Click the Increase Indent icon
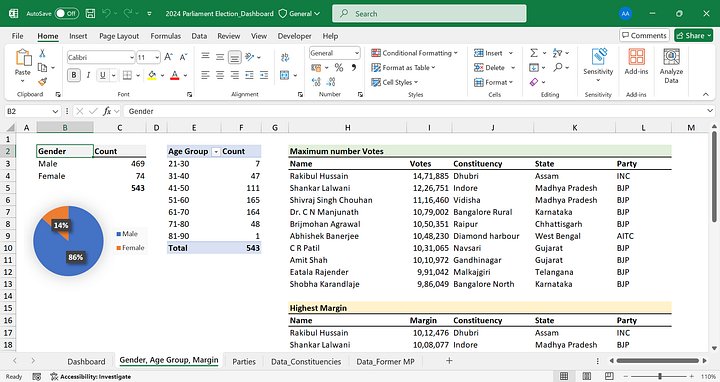720x382 pixels. [x=264, y=75]
